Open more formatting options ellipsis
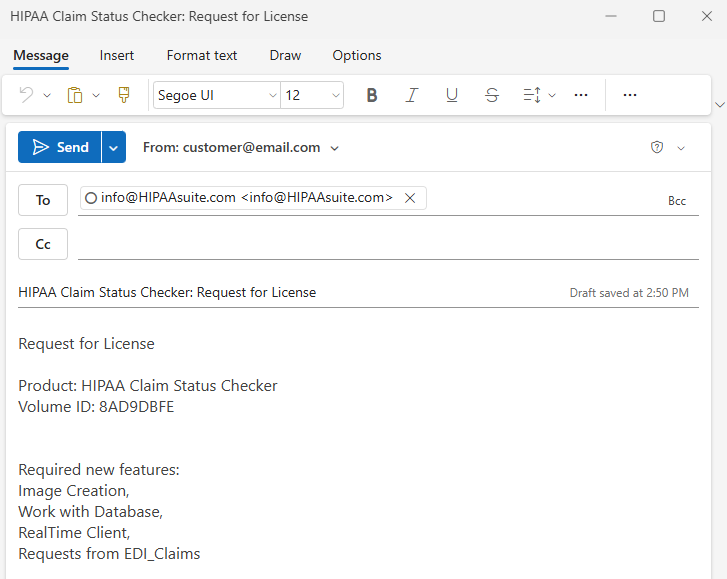The height and width of the screenshot is (579, 727). (x=580, y=95)
